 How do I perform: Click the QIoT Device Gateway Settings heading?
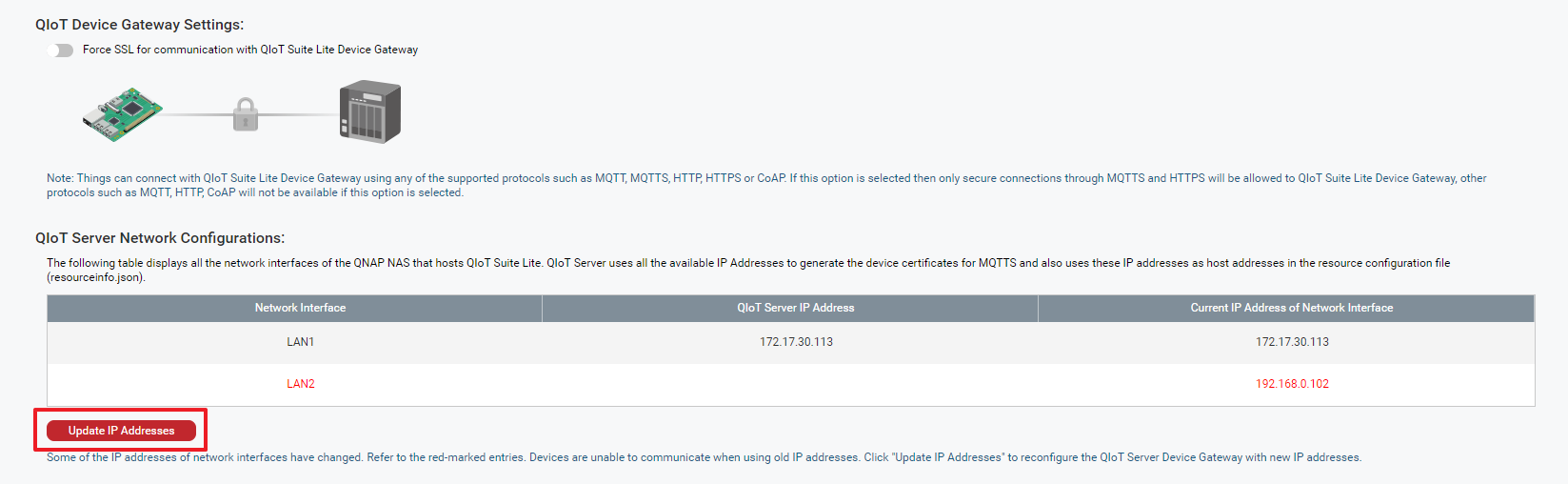tap(139, 25)
